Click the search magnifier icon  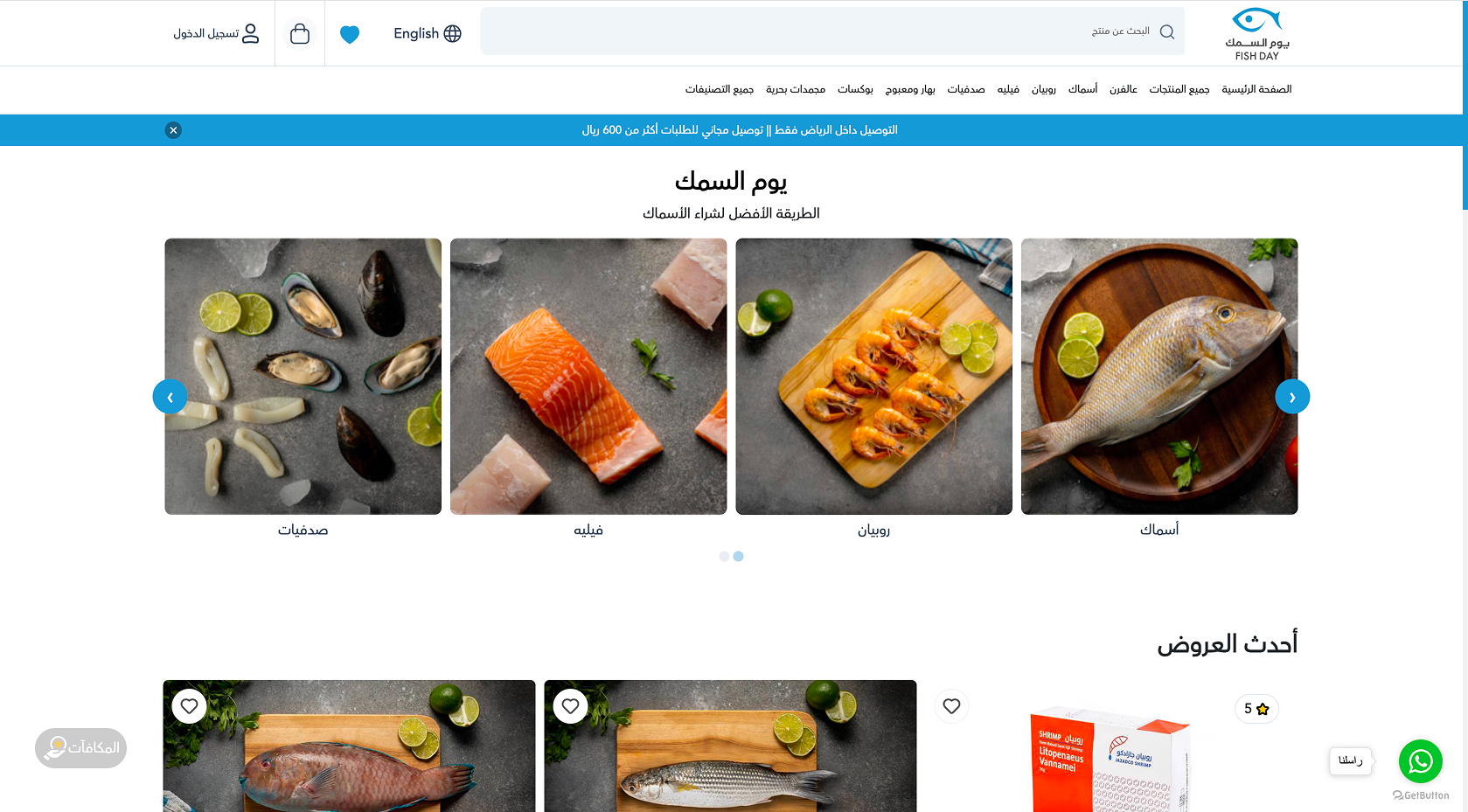(1166, 31)
